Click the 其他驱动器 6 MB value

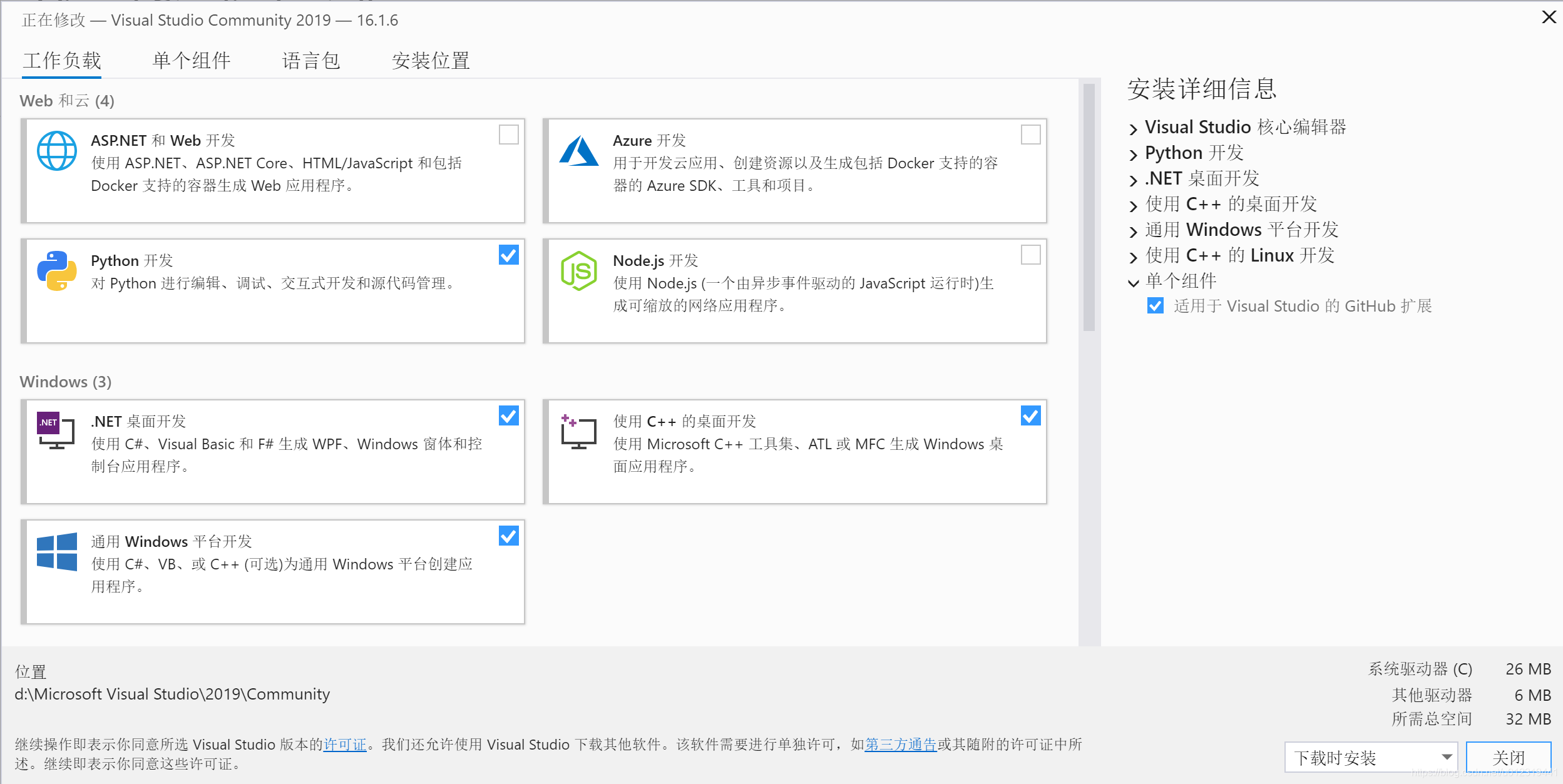pos(1532,695)
